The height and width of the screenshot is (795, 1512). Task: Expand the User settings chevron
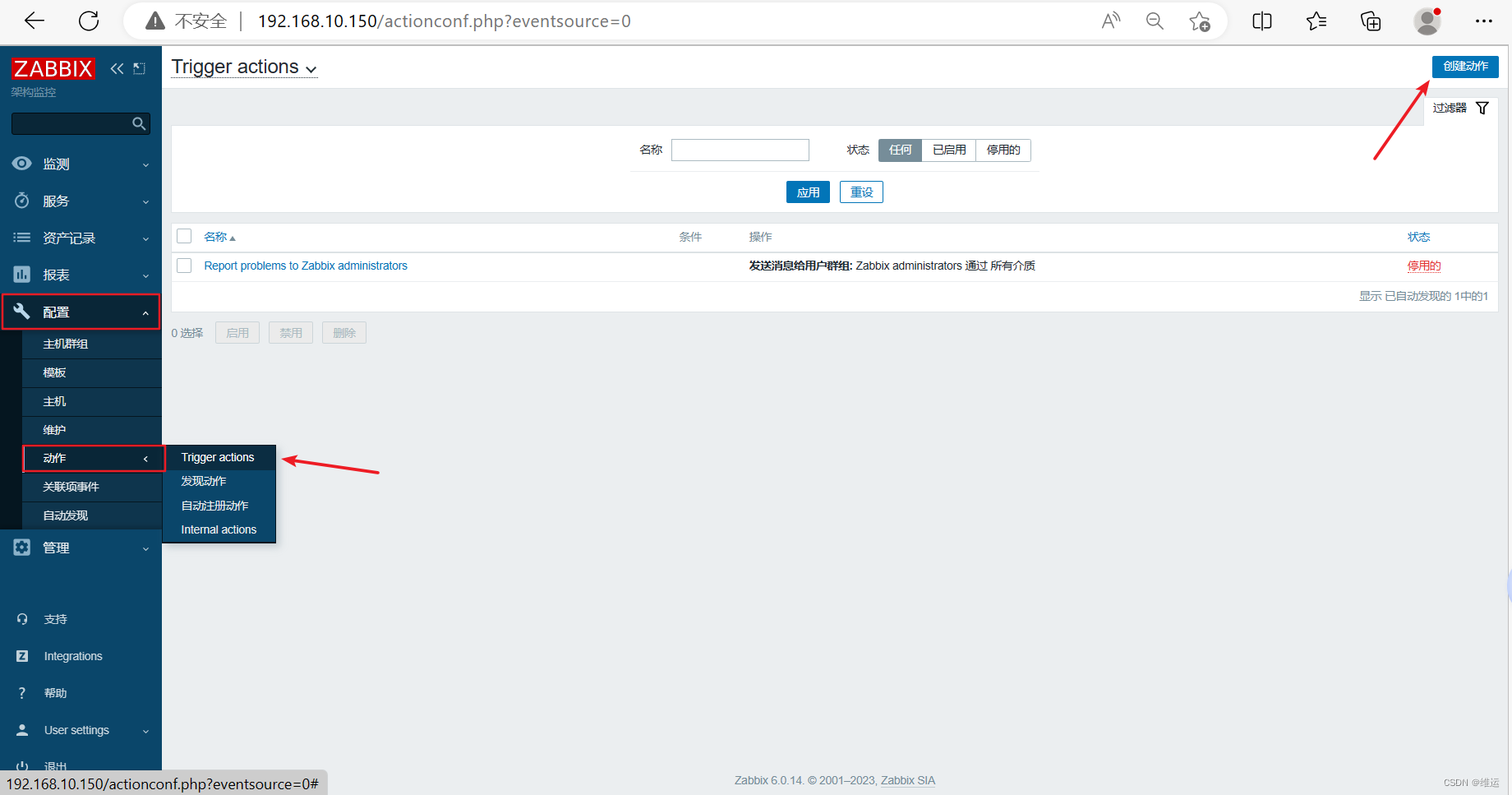(x=145, y=731)
